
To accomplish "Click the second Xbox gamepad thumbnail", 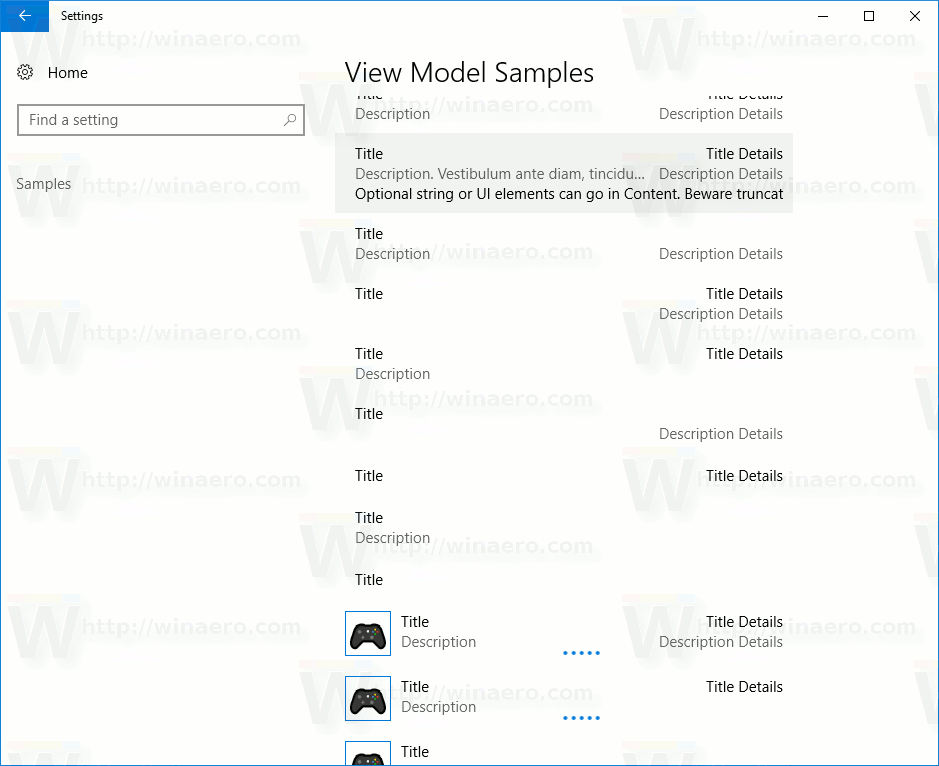I will (367, 698).
